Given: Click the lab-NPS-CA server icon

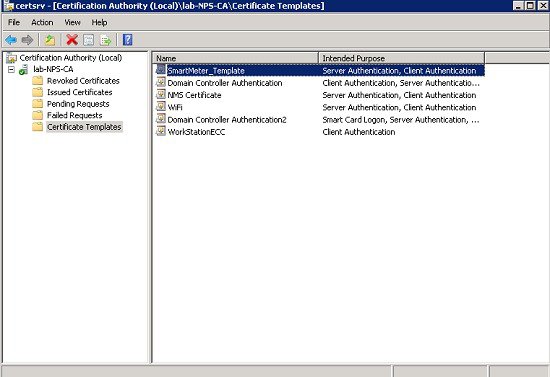Looking at the screenshot, I should [x=24, y=69].
